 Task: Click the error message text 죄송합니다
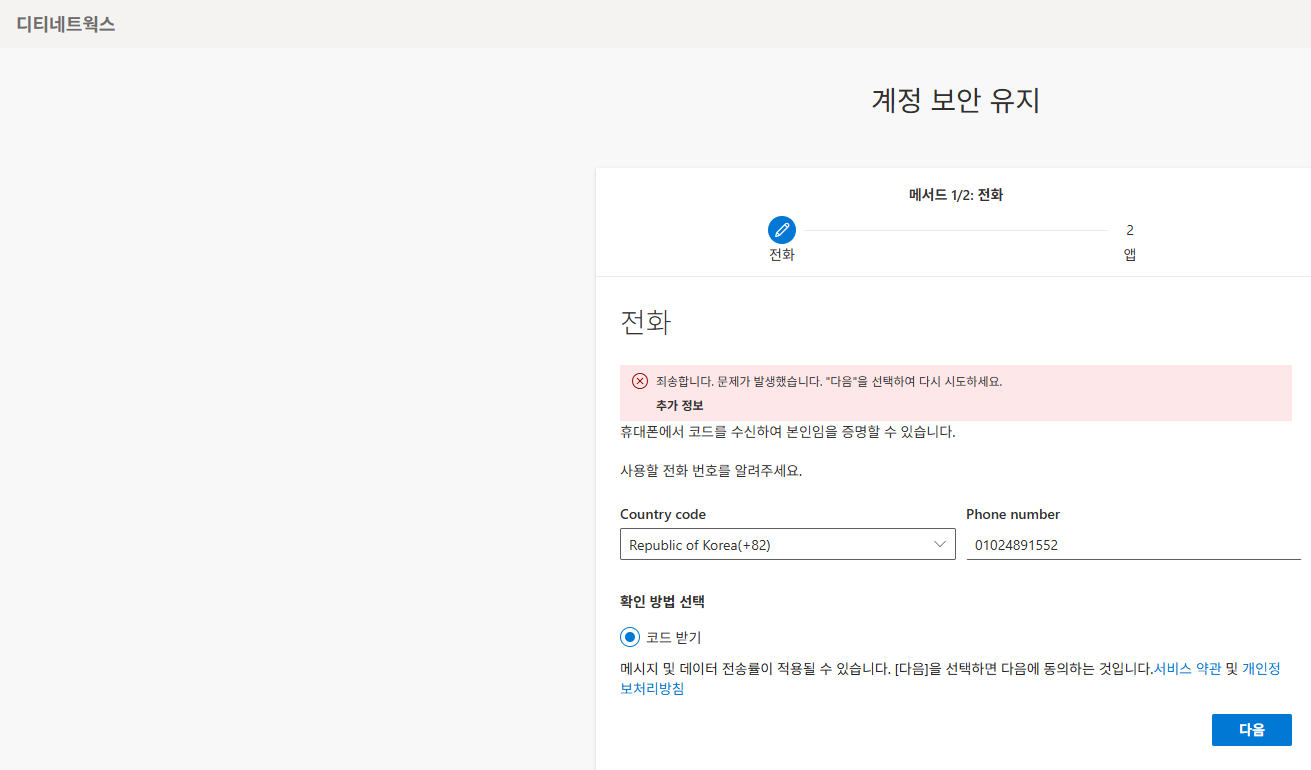pyautogui.click(x=829, y=381)
